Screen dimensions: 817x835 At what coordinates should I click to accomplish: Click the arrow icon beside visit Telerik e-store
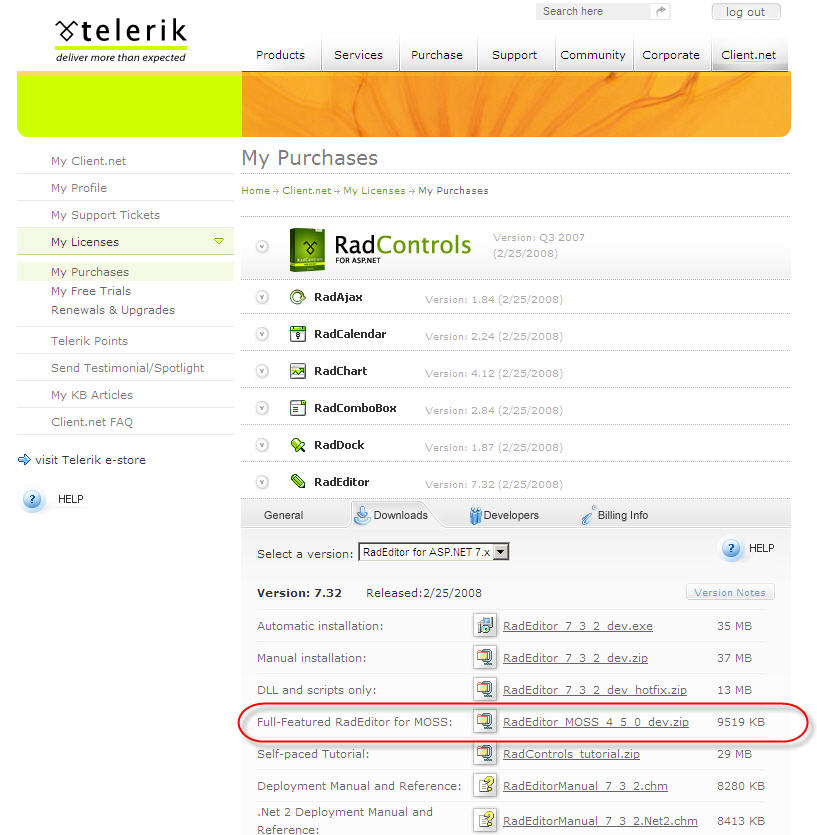[24, 460]
